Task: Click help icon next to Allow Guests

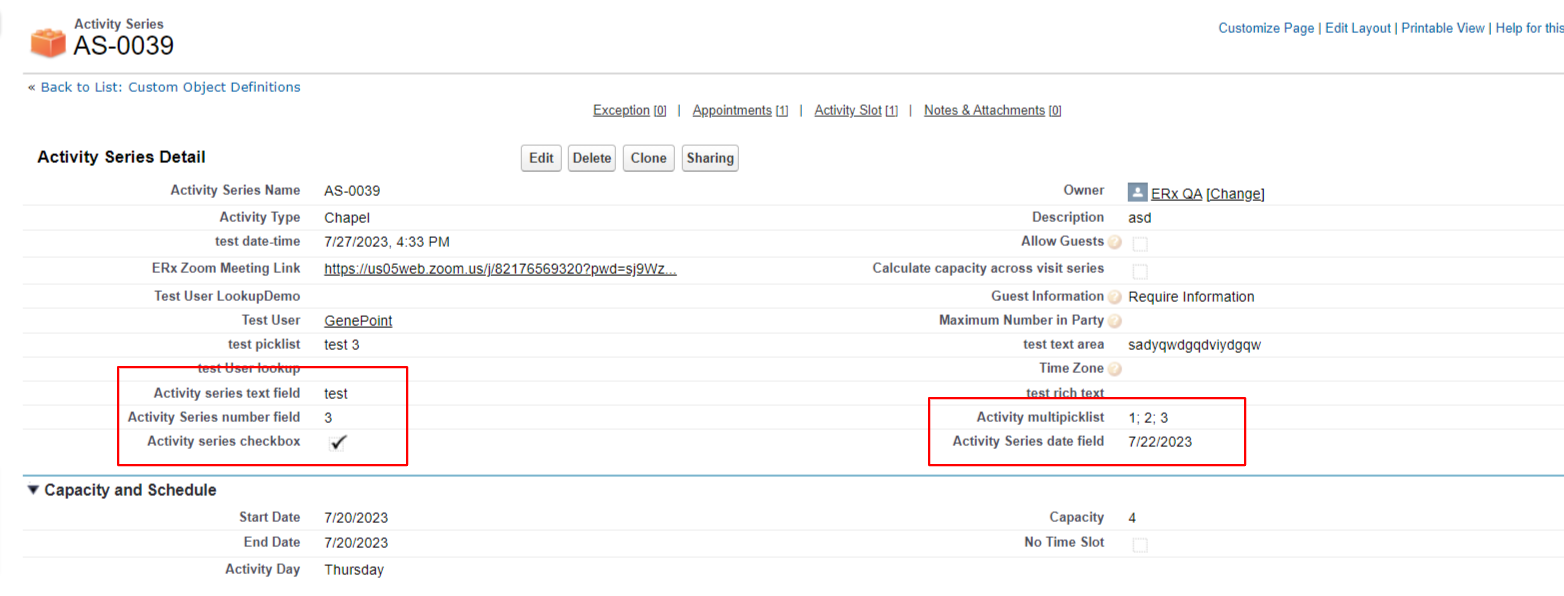Action: tap(1115, 243)
